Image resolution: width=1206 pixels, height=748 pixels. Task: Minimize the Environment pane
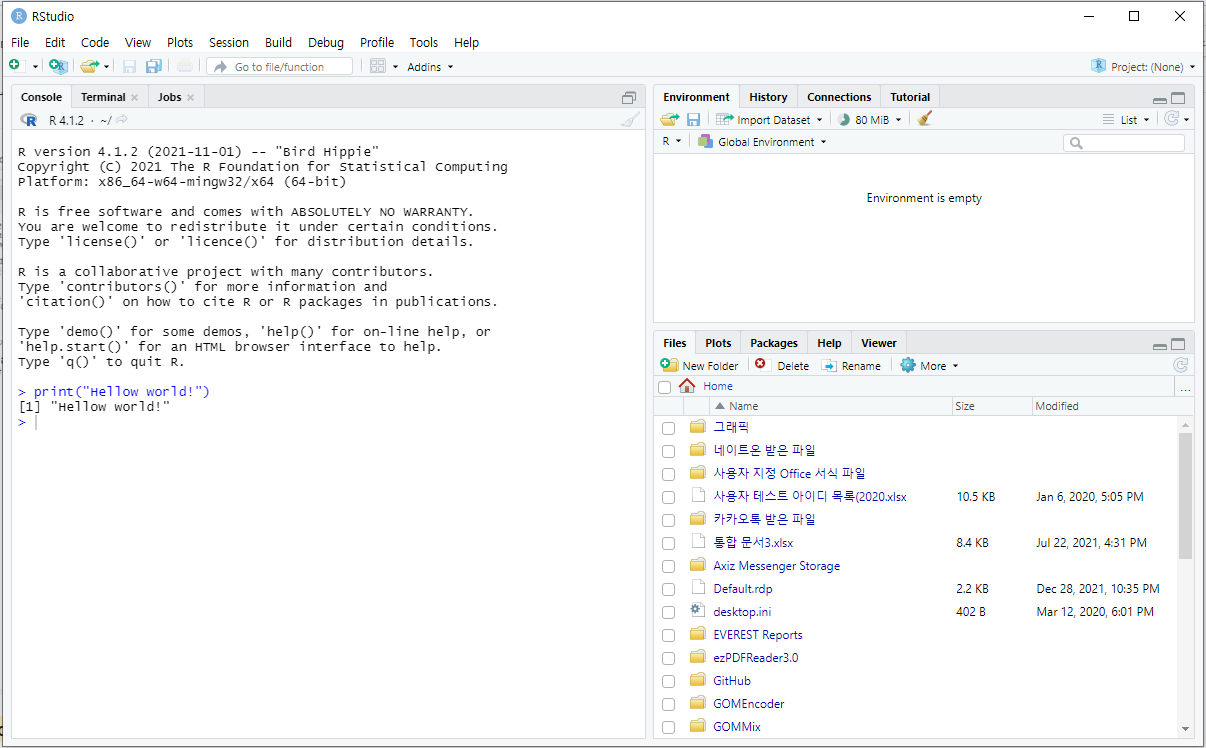coord(1160,99)
